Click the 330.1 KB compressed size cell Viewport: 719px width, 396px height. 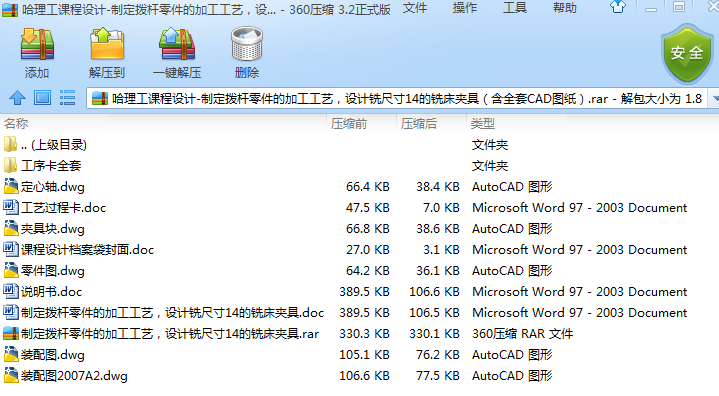click(x=434, y=334)
